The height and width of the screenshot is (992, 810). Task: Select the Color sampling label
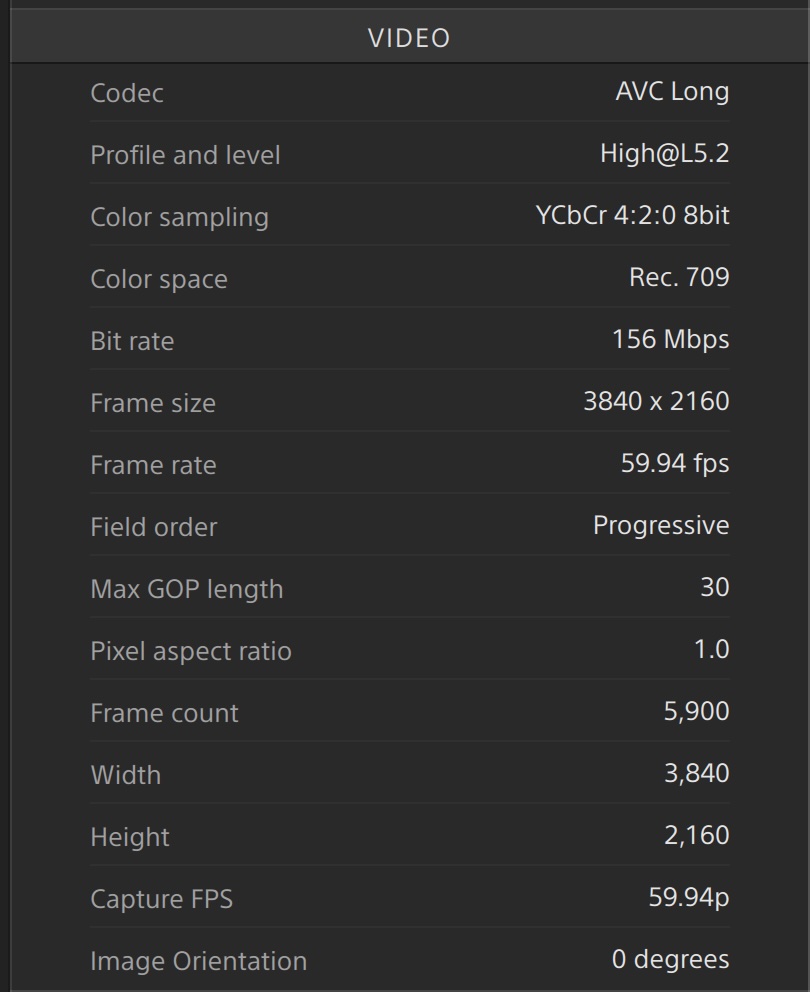coord(179,217)
